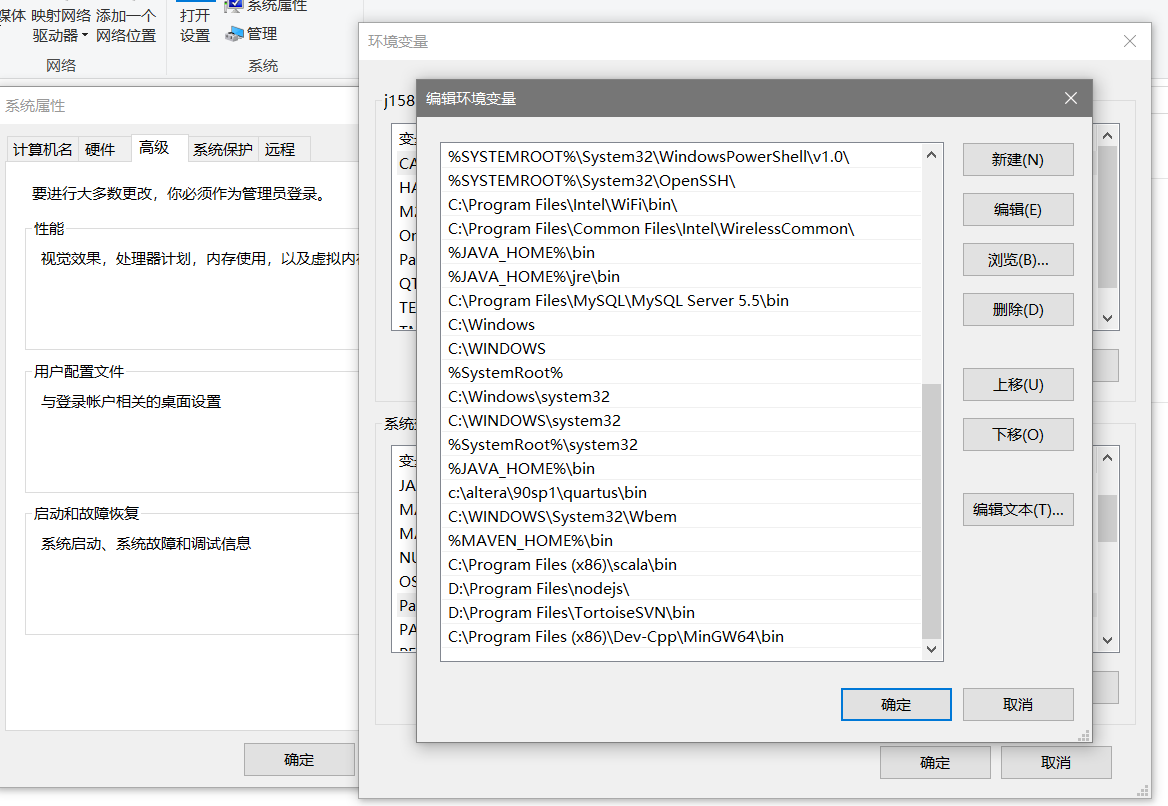Screen dimensions: 1168x806
Task: Confirm the edit dialog with 确定
Action: pos(896,704)
